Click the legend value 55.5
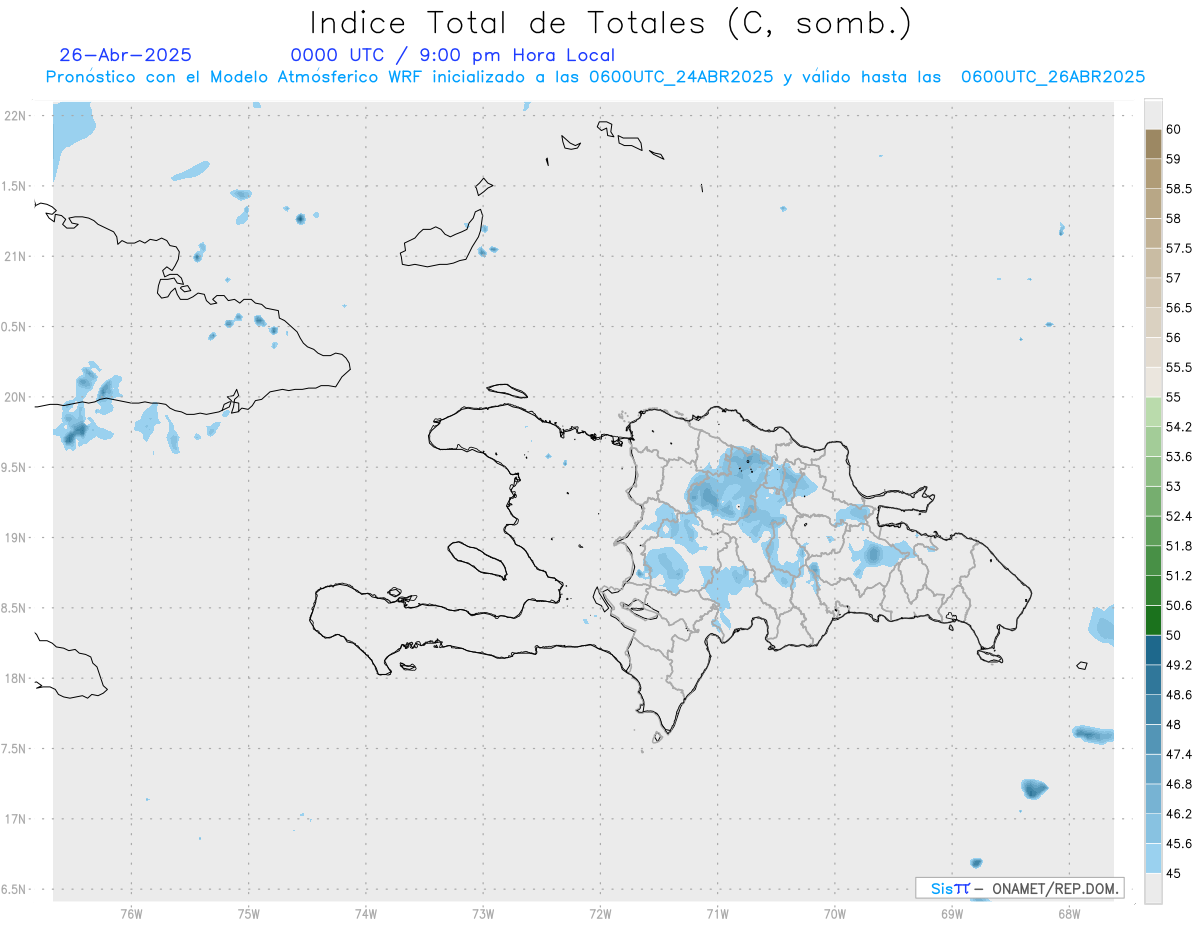1200x927 pixels. pyautogui.click(x=1179, y=368)
